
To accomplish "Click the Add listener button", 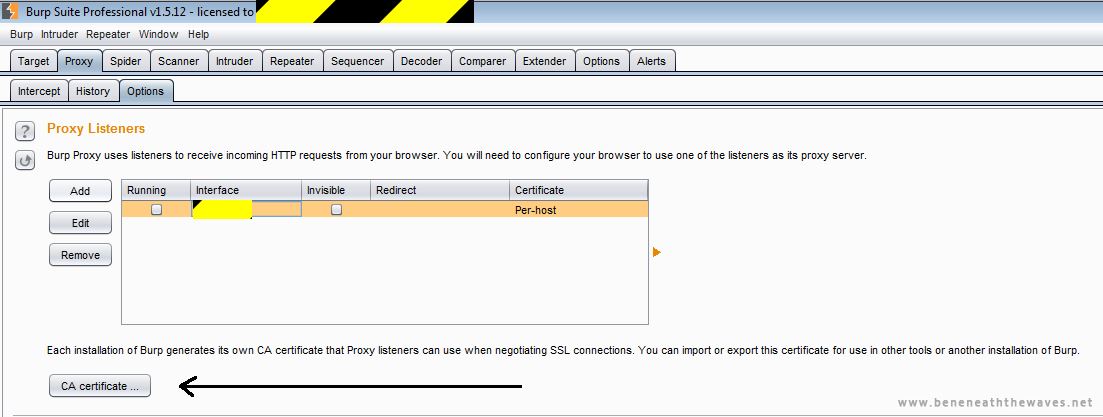I will pyautogui.click(x=80, y=191).
